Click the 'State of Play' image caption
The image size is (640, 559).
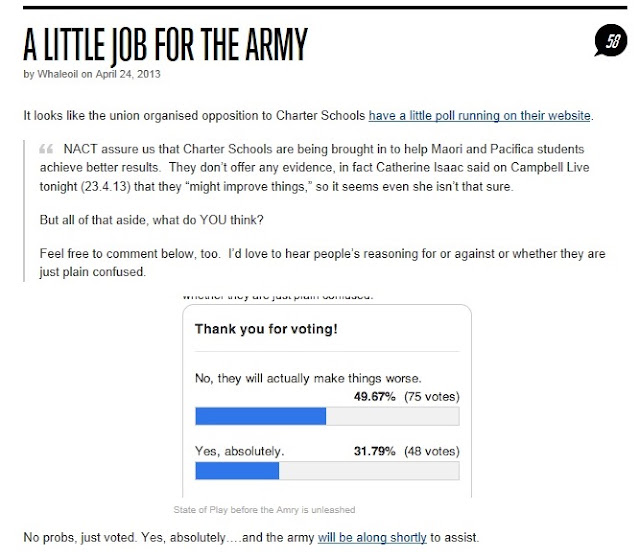tap(264, 510)
